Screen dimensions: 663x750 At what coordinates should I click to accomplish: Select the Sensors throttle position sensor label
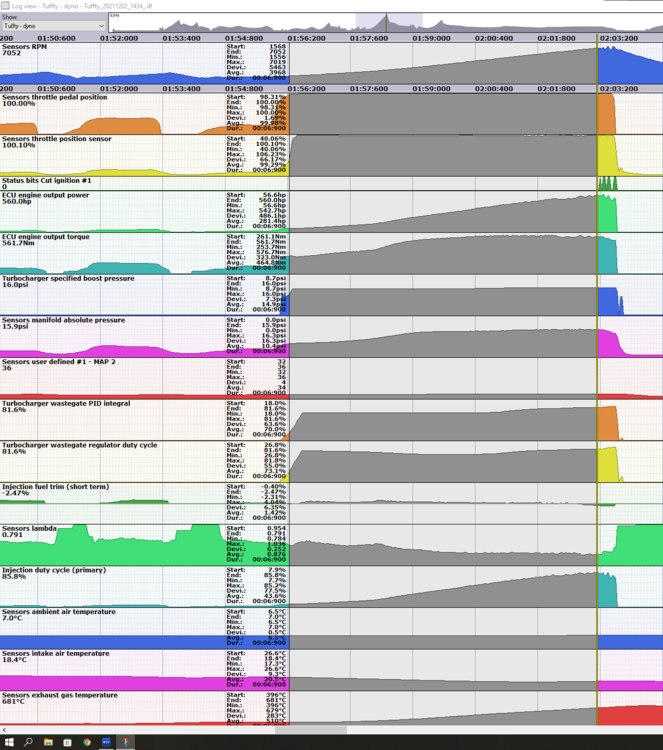click(56, 138)
